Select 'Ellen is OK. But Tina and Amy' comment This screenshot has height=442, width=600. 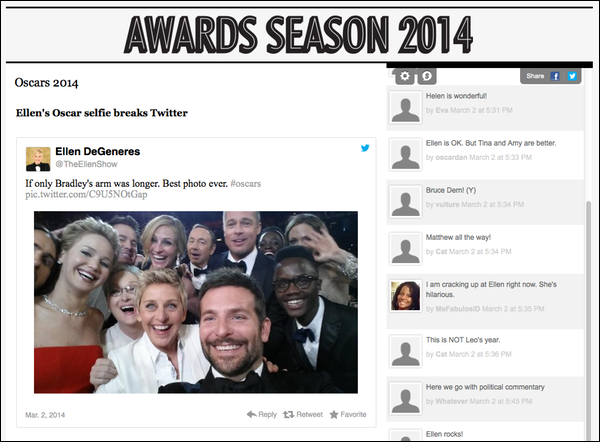click(x=491, y=143)
